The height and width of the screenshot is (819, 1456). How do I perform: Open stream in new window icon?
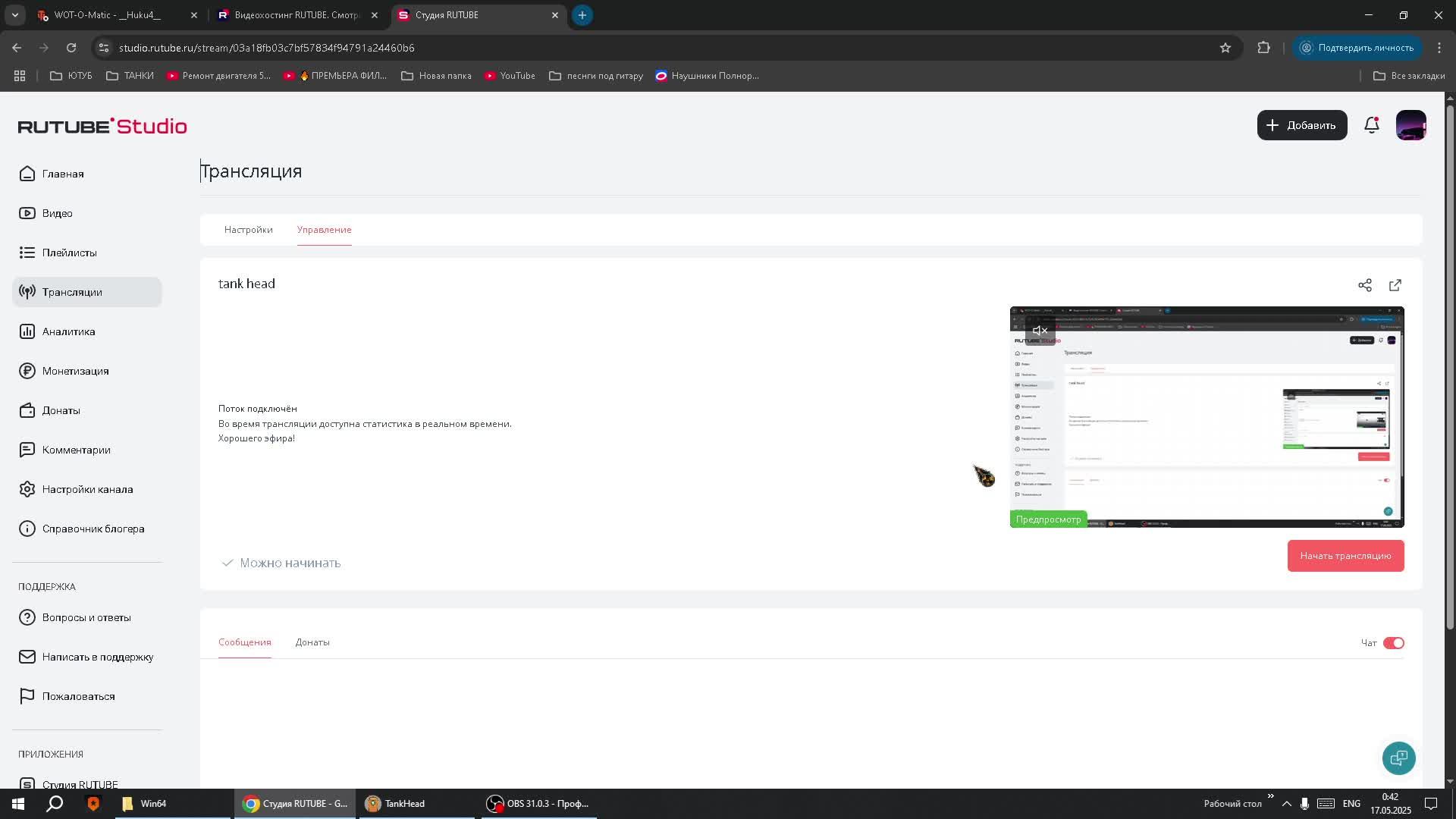click(x=1395, y=285)
